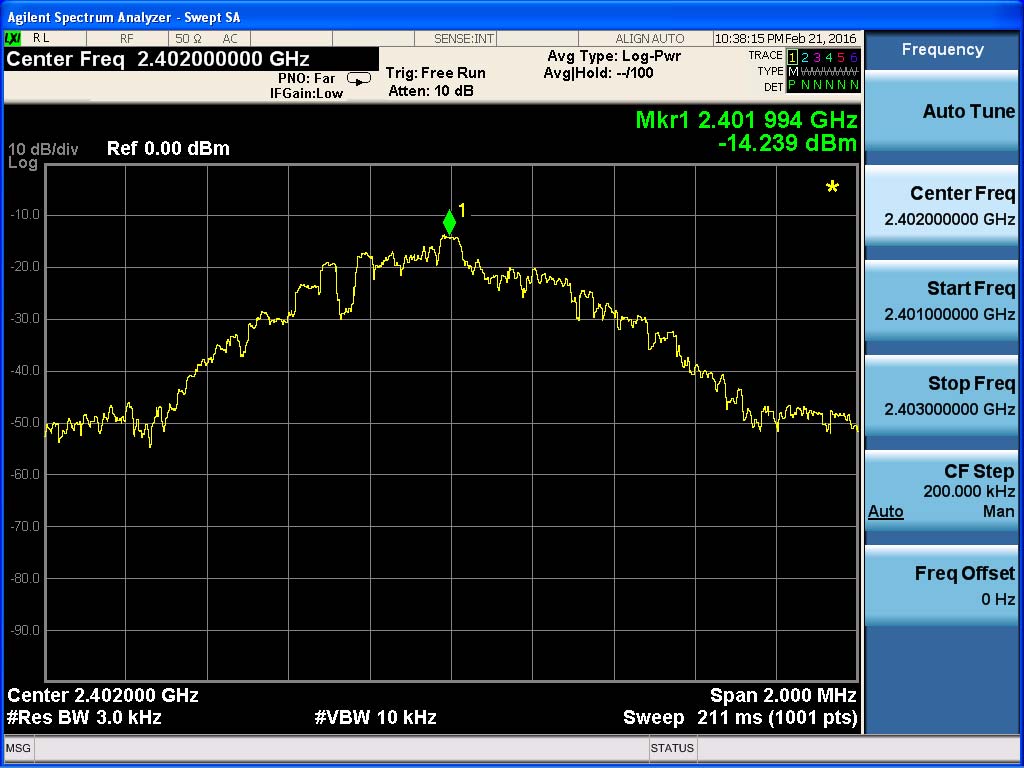
Task: Open the CF Step softkey
Action: [x=941, y=491]
